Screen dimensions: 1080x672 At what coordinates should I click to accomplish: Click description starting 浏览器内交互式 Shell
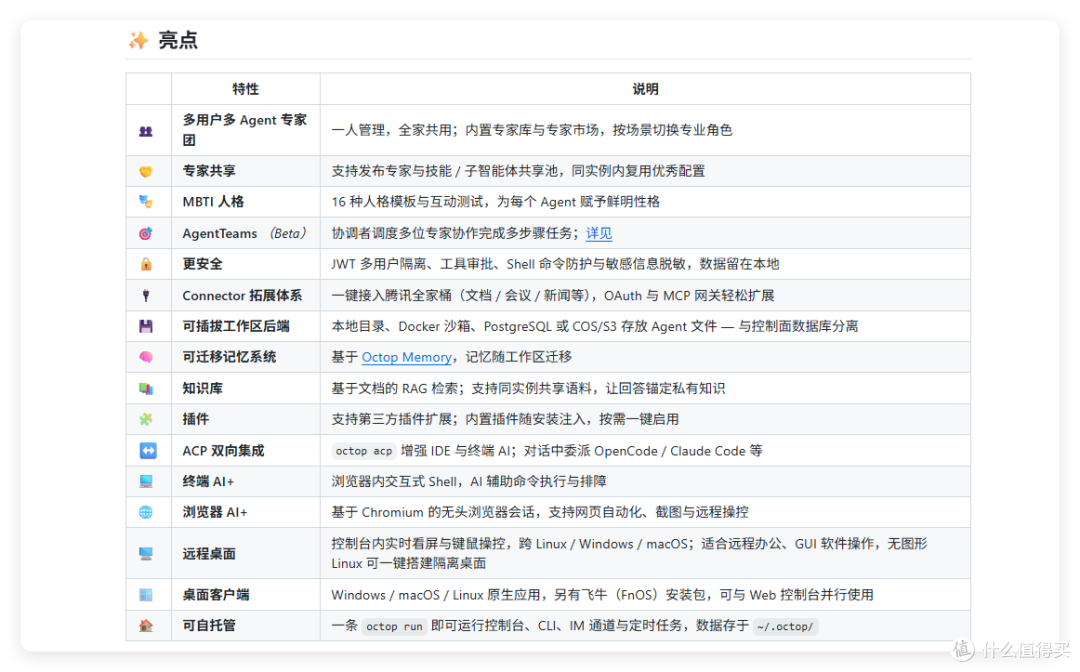468,481
